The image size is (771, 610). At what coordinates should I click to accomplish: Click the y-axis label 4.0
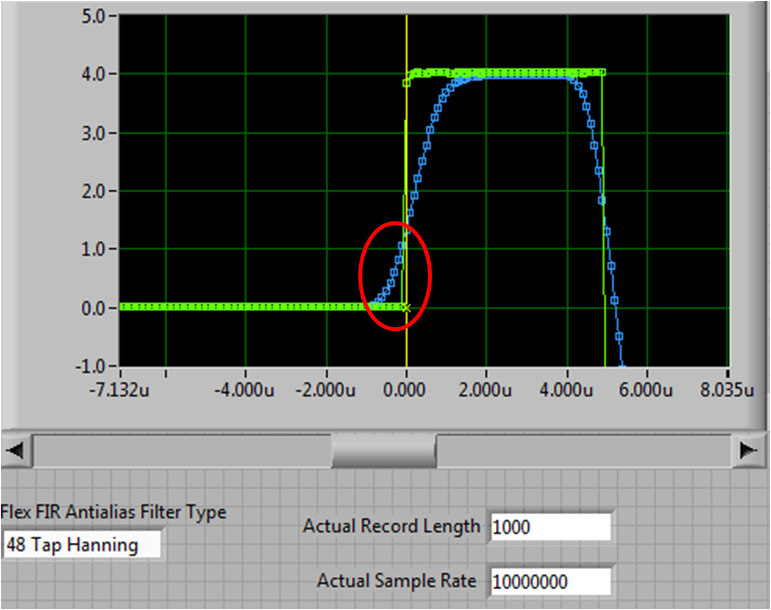pos(94,74)
